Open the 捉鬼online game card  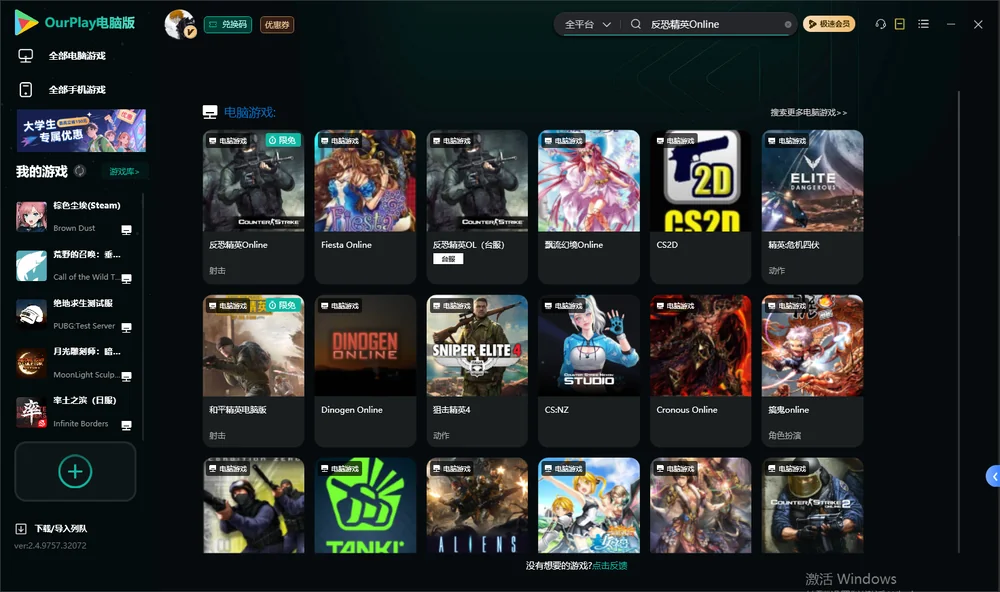812,371
